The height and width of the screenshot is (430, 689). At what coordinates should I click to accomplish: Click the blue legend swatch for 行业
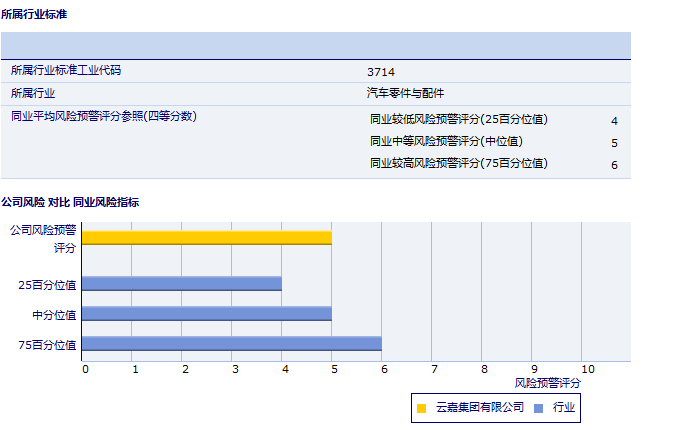(x=538, y=408)
